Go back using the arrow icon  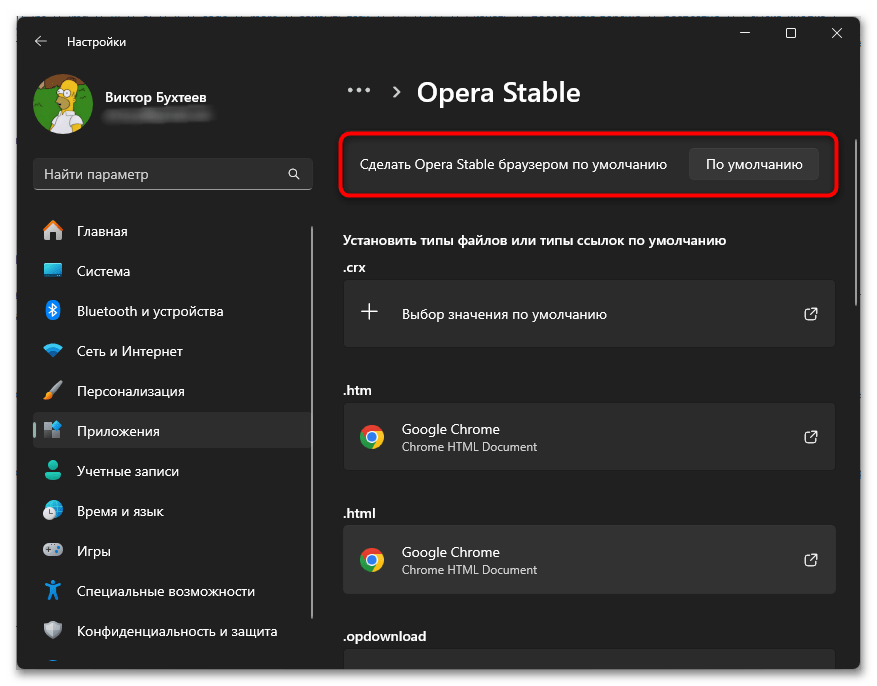coord(40,41)
